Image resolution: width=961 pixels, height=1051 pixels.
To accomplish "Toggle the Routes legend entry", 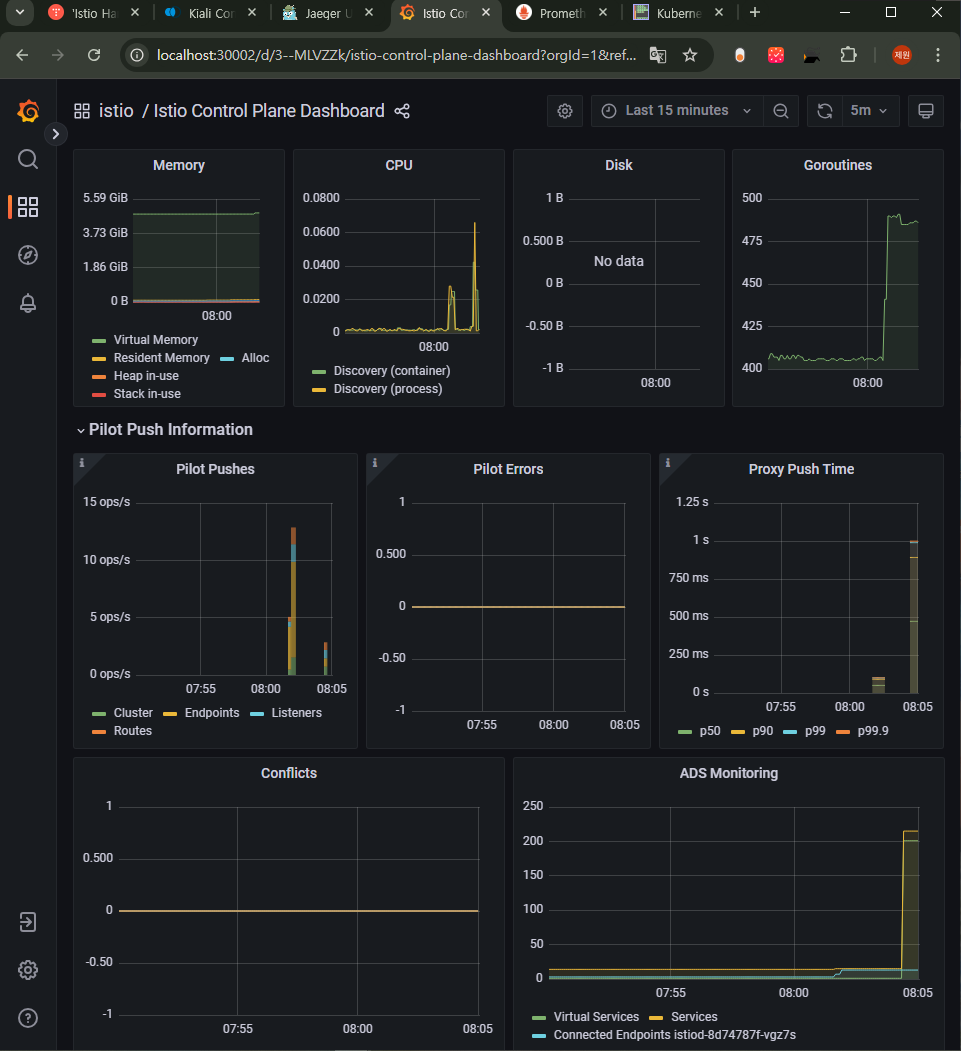I will click(x=133, y=731).
